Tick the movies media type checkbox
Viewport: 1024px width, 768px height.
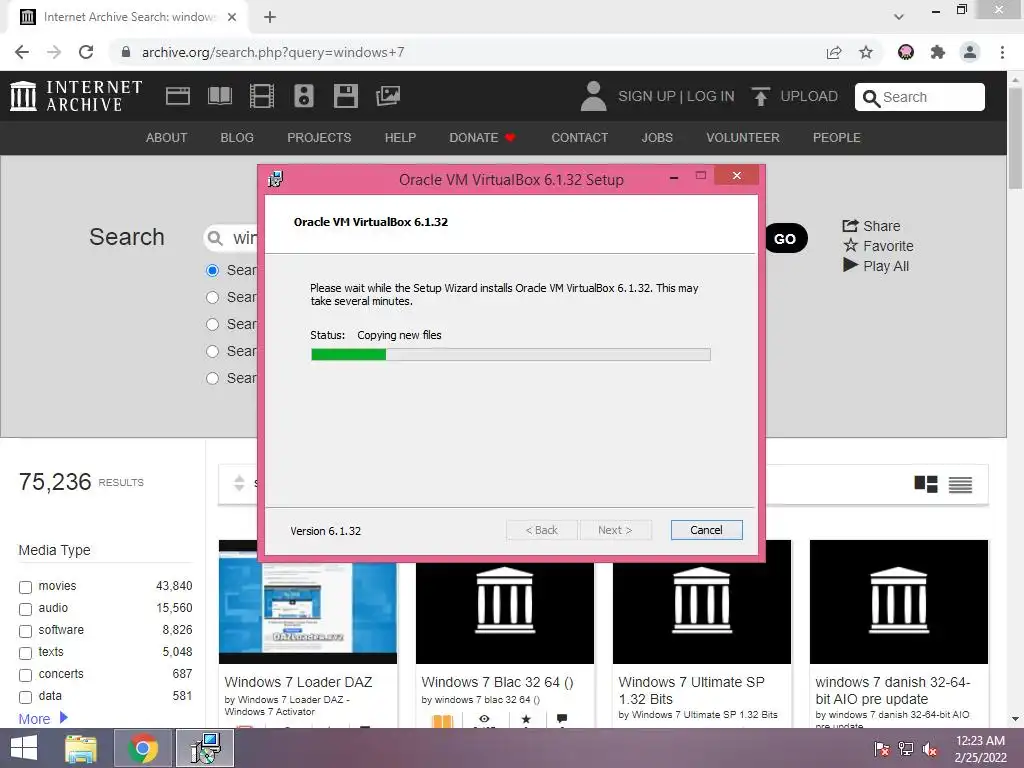[25, 587]
